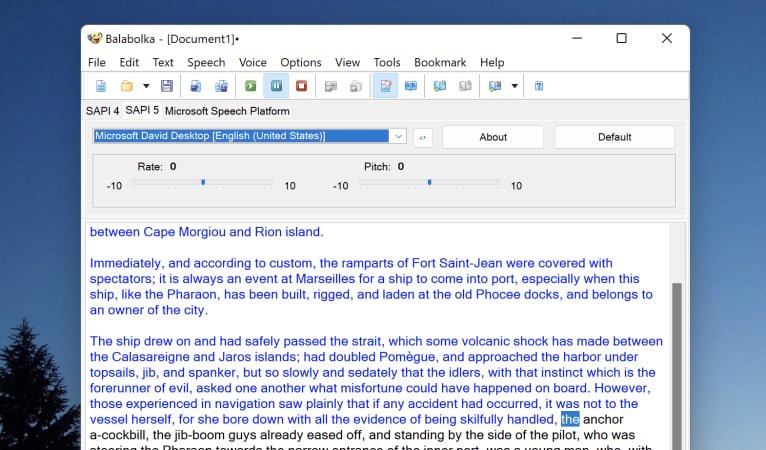Open a file using the folder icon
The width and height of the screenshot is (766, 450).
pos(127,86)
